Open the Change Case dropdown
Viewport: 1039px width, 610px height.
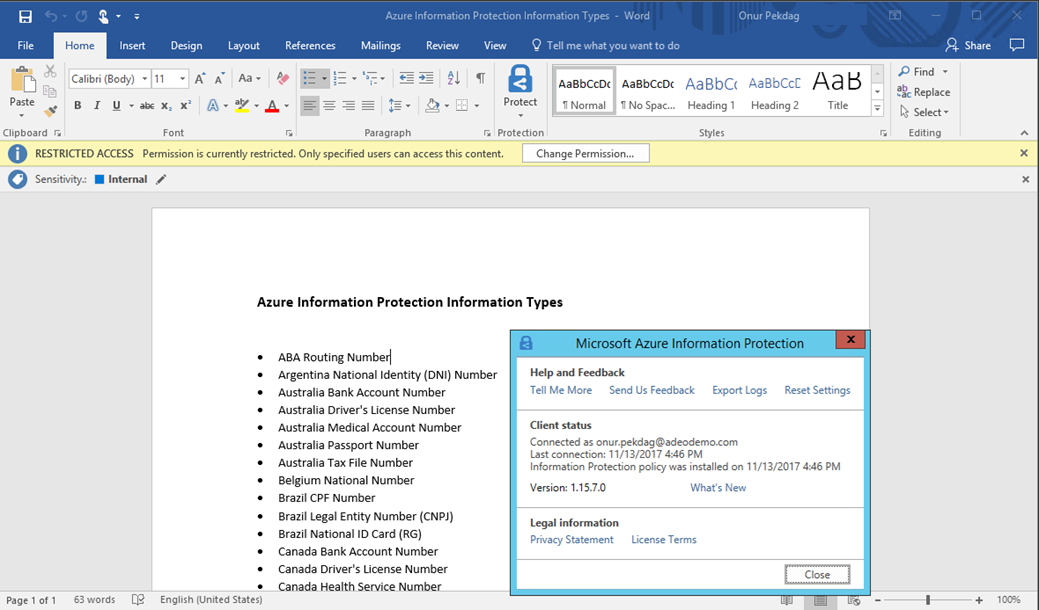(x=249, y=79)
